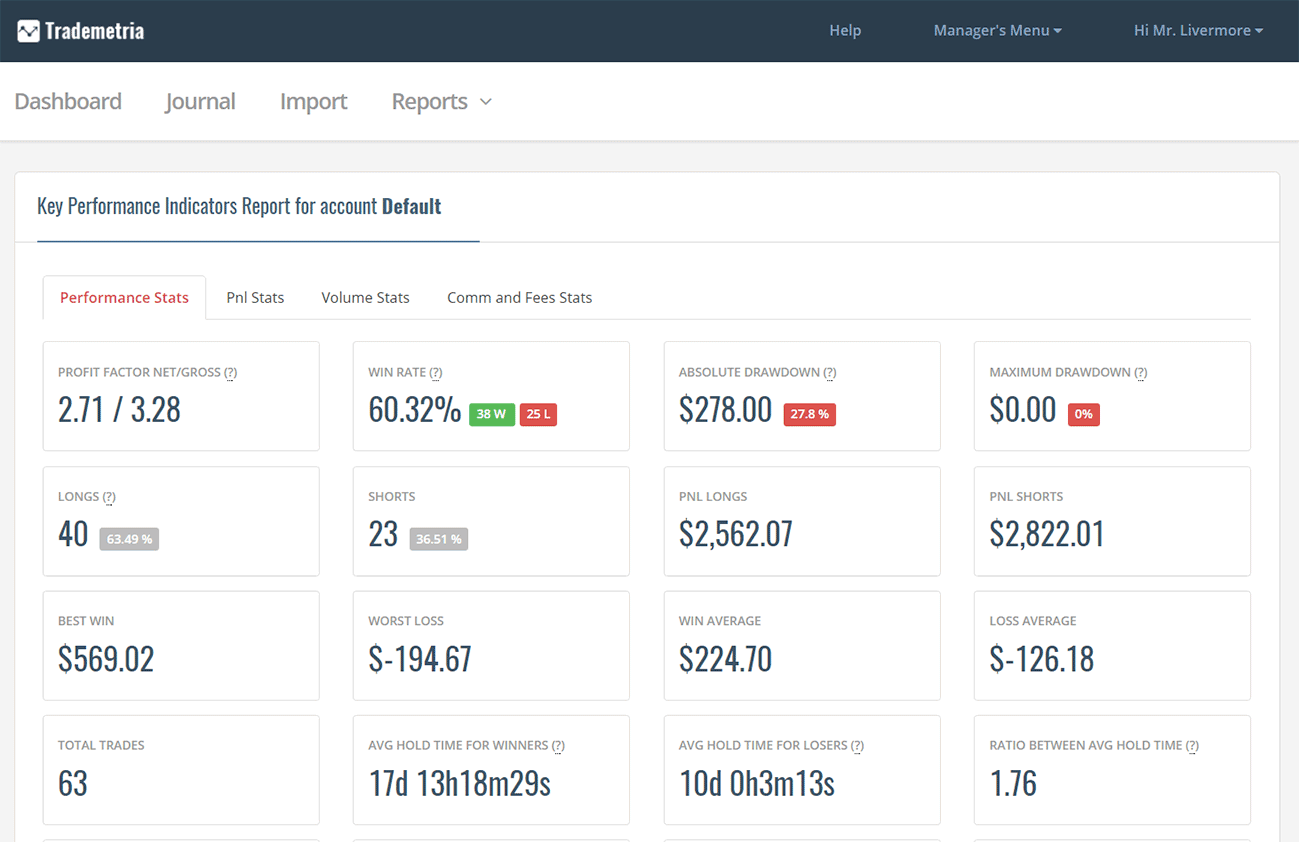This screenshot has width=1299, height=842.
Task: Click the $2,562.07 PNL longs value
Action: pyautogui.click(x=736, y=534)
